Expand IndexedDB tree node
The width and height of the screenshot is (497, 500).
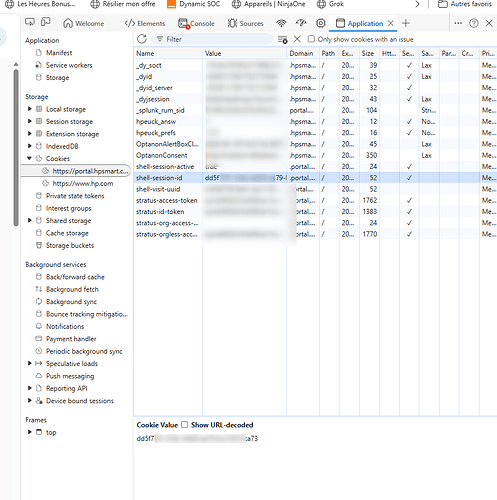30,146
